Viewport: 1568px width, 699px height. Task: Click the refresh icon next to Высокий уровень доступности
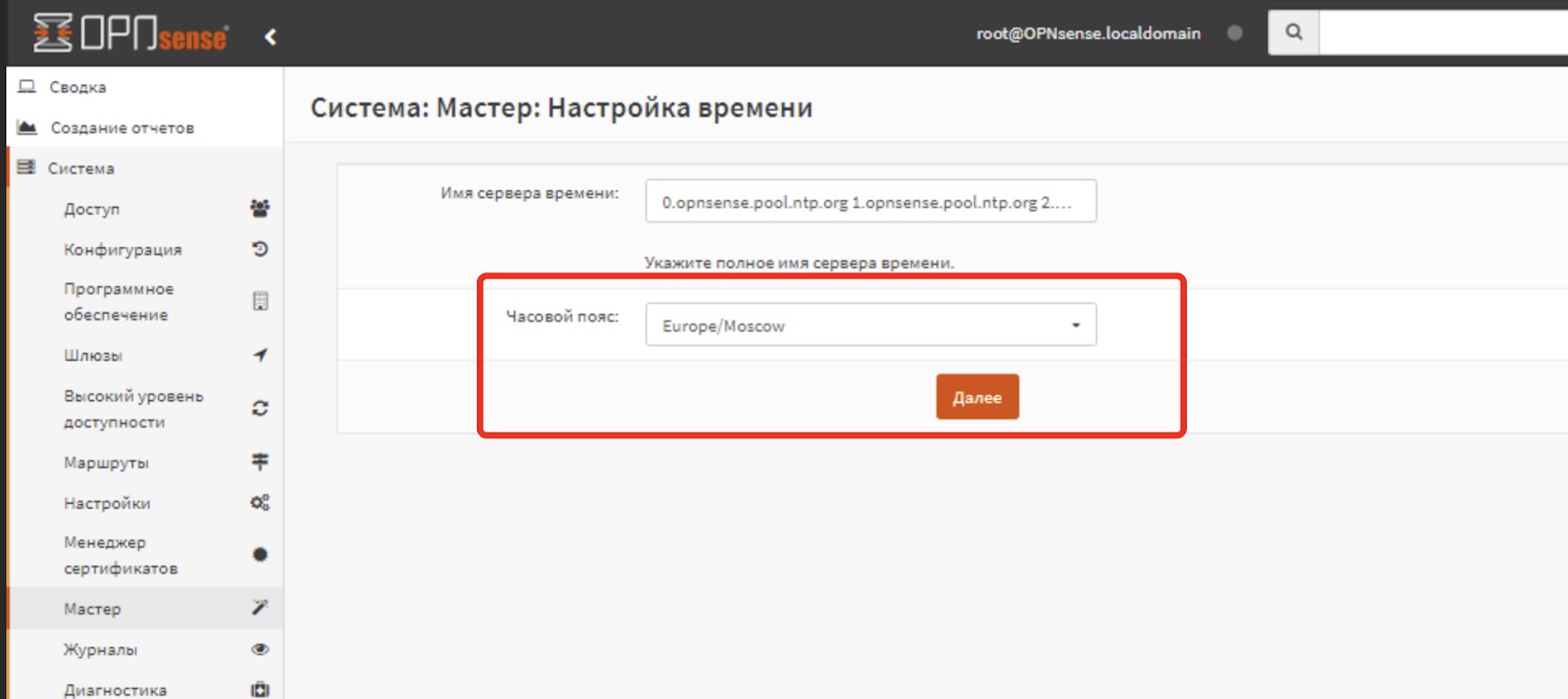(260, 408)
